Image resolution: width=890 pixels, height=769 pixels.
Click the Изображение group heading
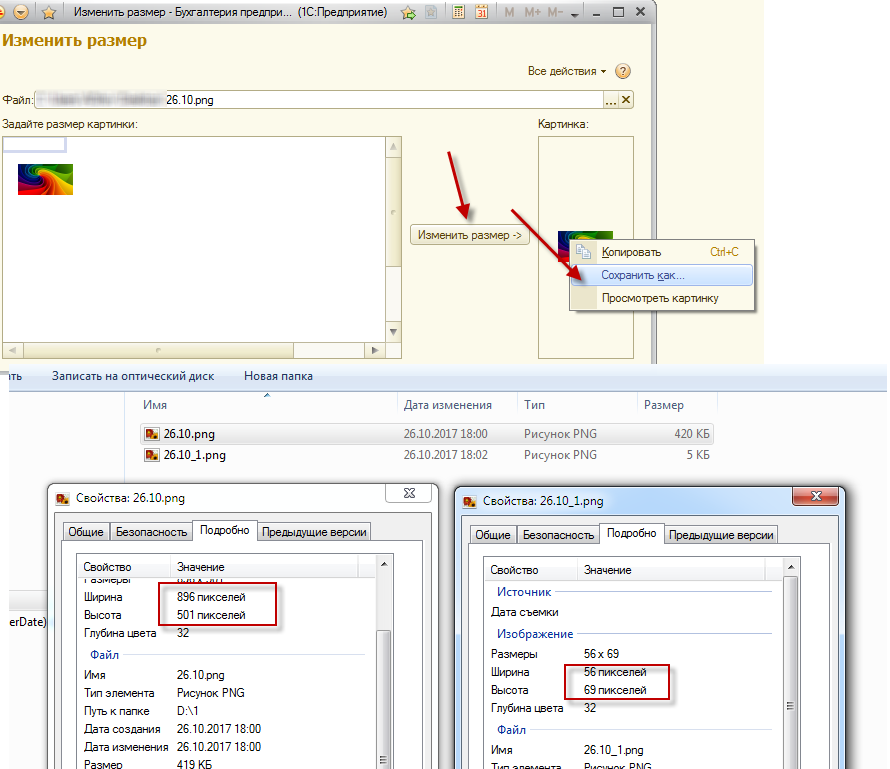coord(535,634)
